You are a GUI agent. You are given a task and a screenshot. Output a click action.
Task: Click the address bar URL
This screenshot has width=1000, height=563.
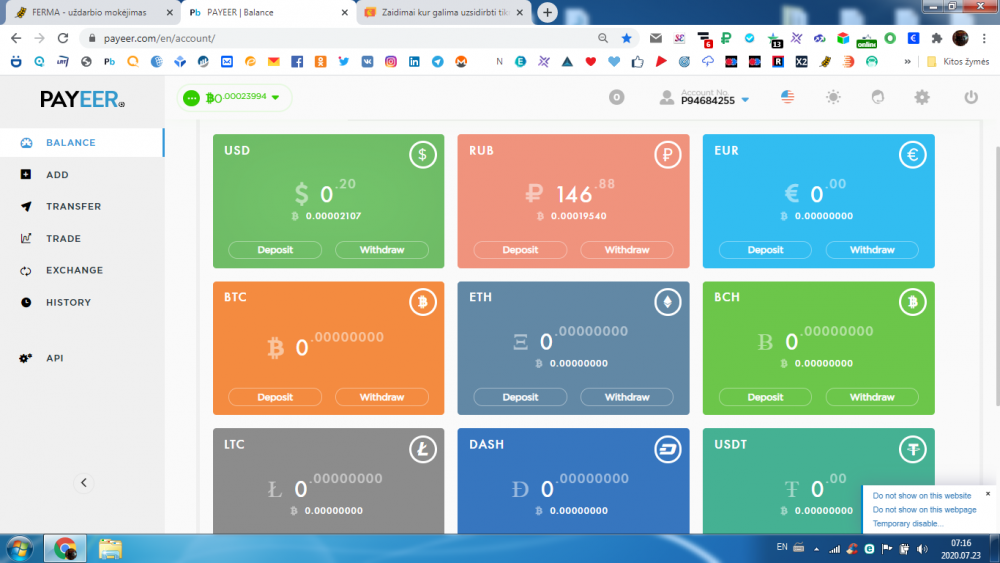coord(159,38)
